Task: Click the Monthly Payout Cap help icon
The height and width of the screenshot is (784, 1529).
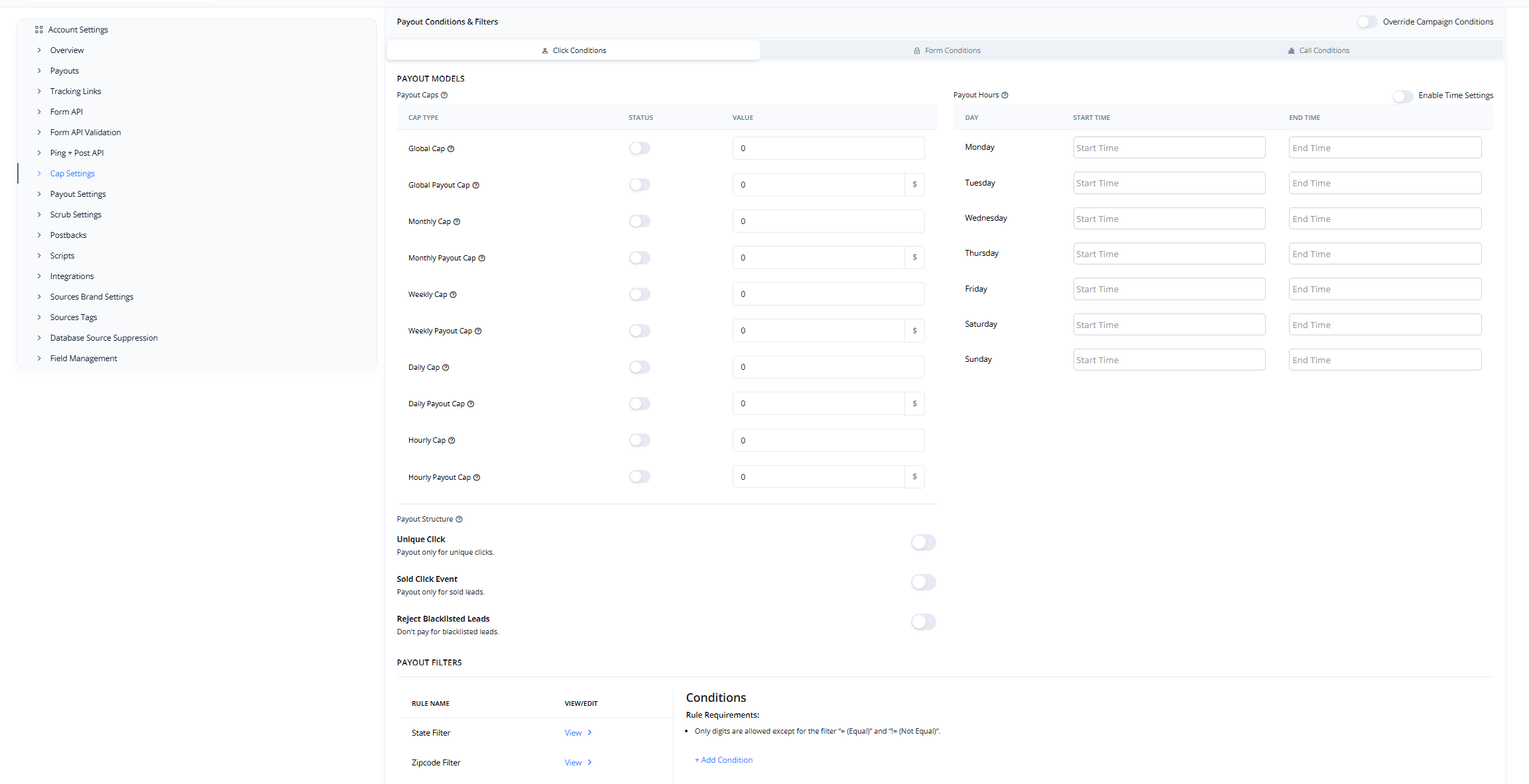Action: coord(482,258)
